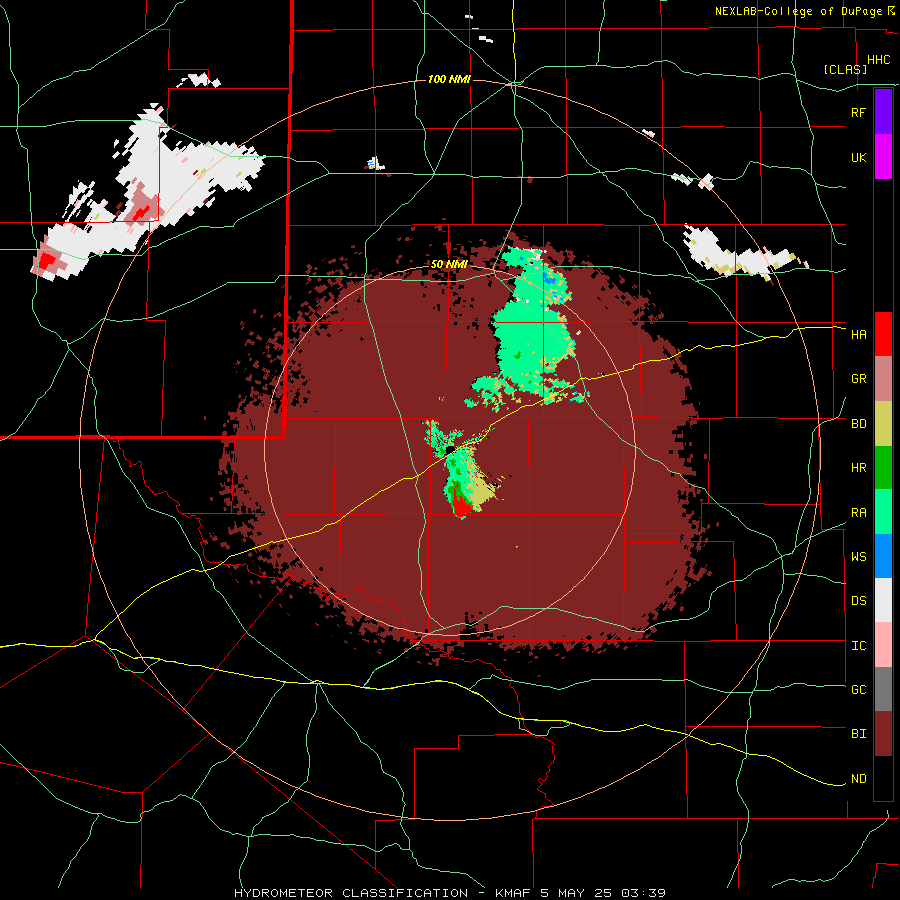Select the 'GR' graupel label text
Screen dimensions: 900x900
coord(858,379)
